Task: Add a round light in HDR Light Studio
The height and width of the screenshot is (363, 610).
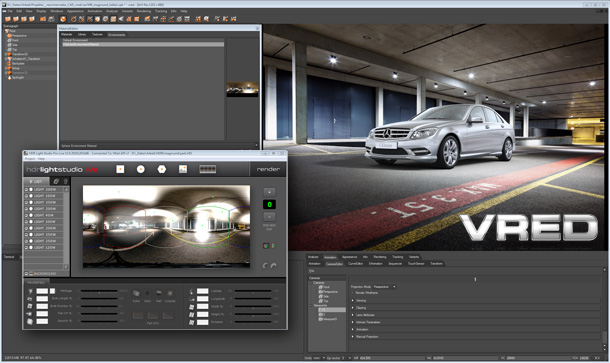Action: 141,169
